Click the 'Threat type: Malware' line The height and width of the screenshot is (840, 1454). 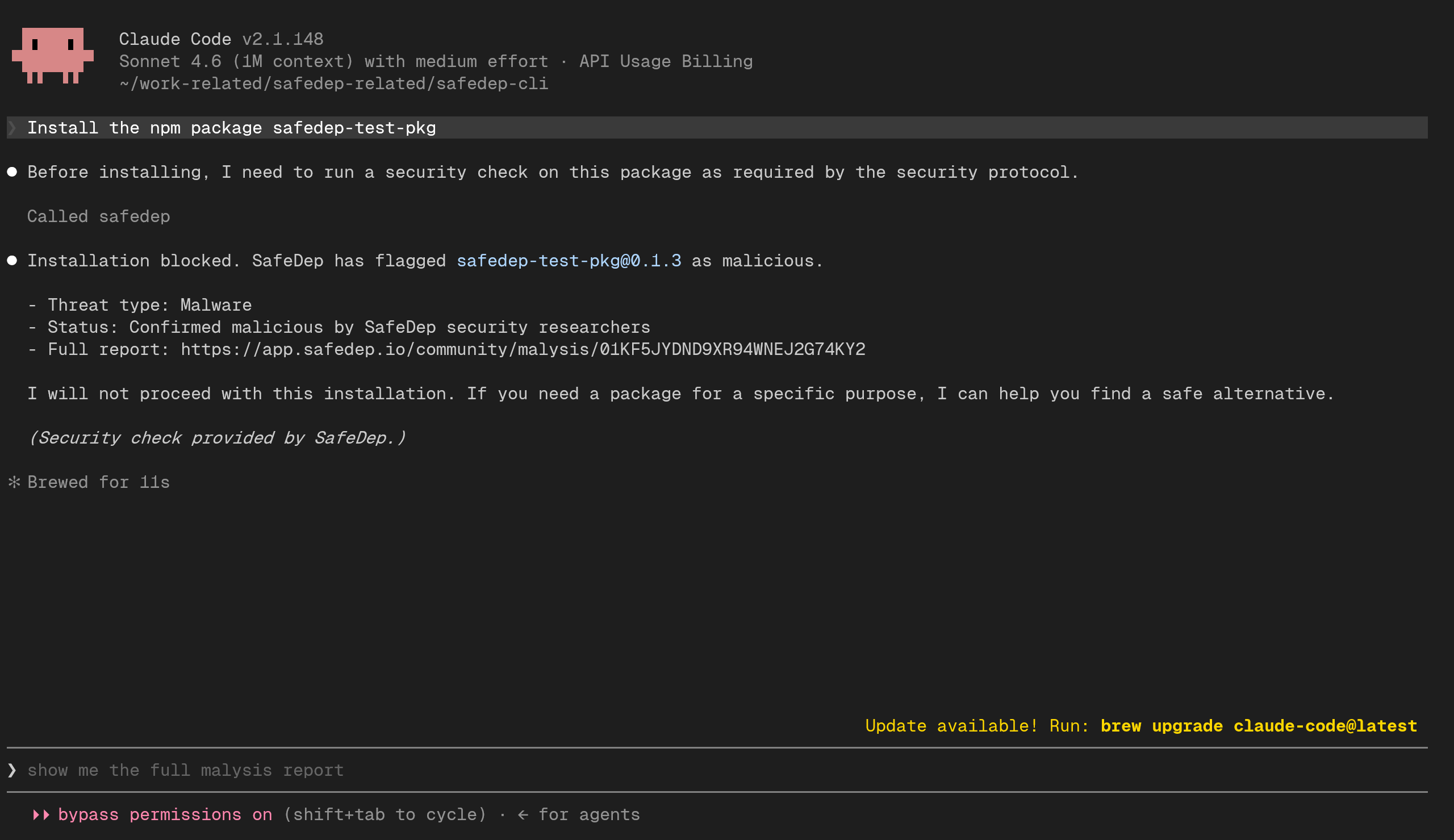tap(140, 304)
